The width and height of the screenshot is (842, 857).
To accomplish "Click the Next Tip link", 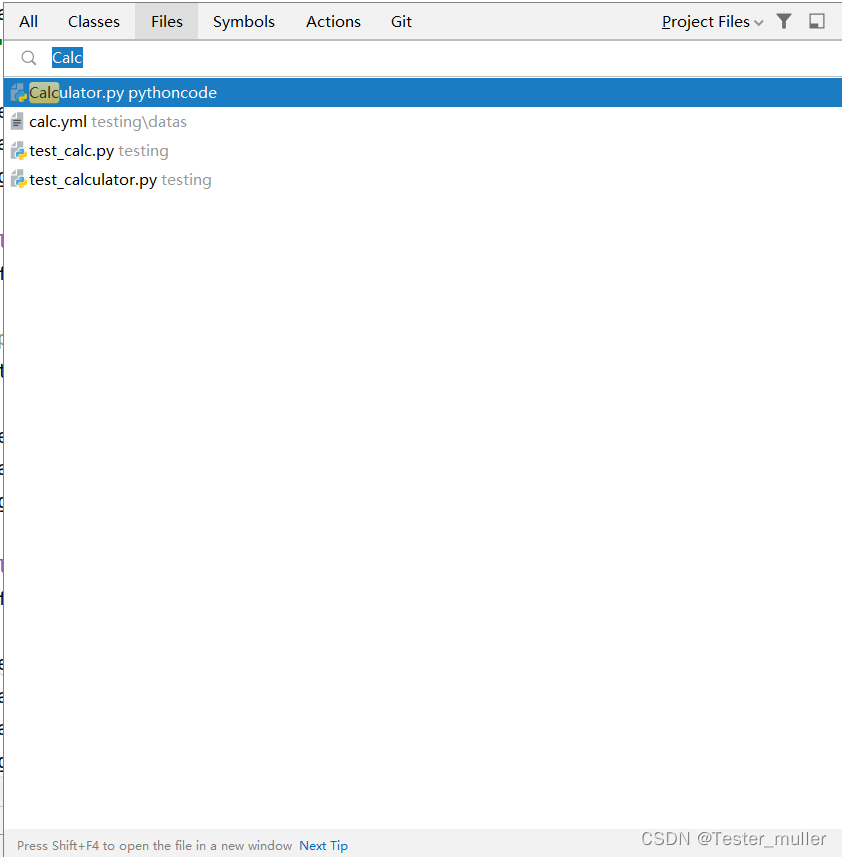I will click(323, 846).
